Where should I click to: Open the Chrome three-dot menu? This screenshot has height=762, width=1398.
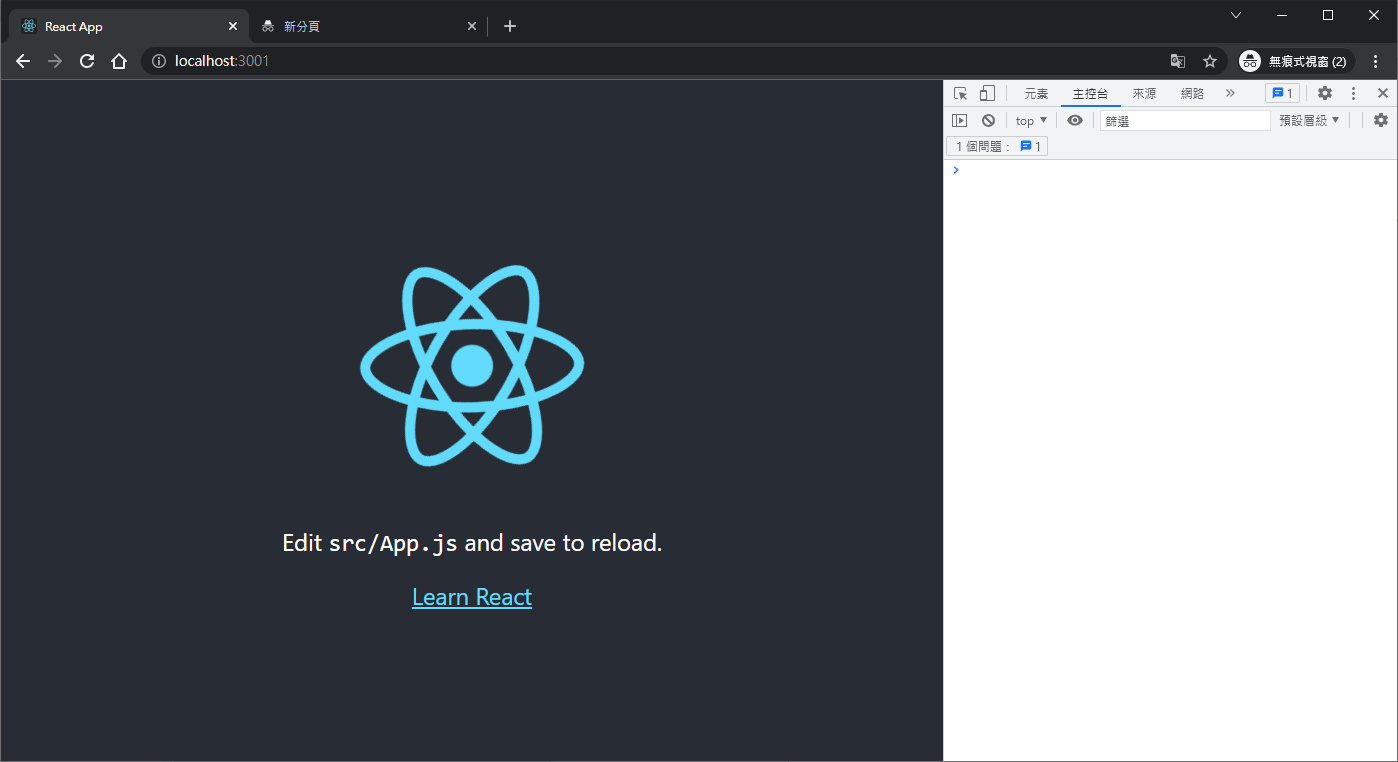point(1376,61)
